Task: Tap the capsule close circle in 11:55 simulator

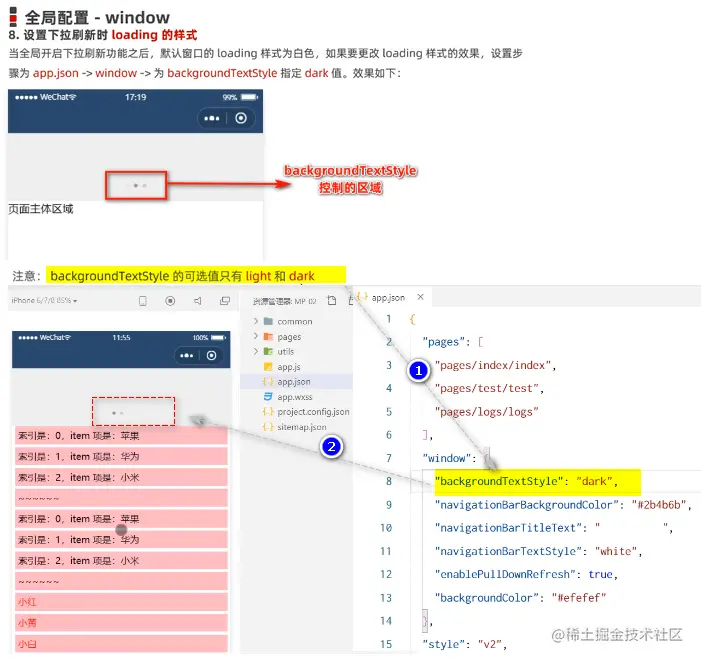Action: [211, 355]
